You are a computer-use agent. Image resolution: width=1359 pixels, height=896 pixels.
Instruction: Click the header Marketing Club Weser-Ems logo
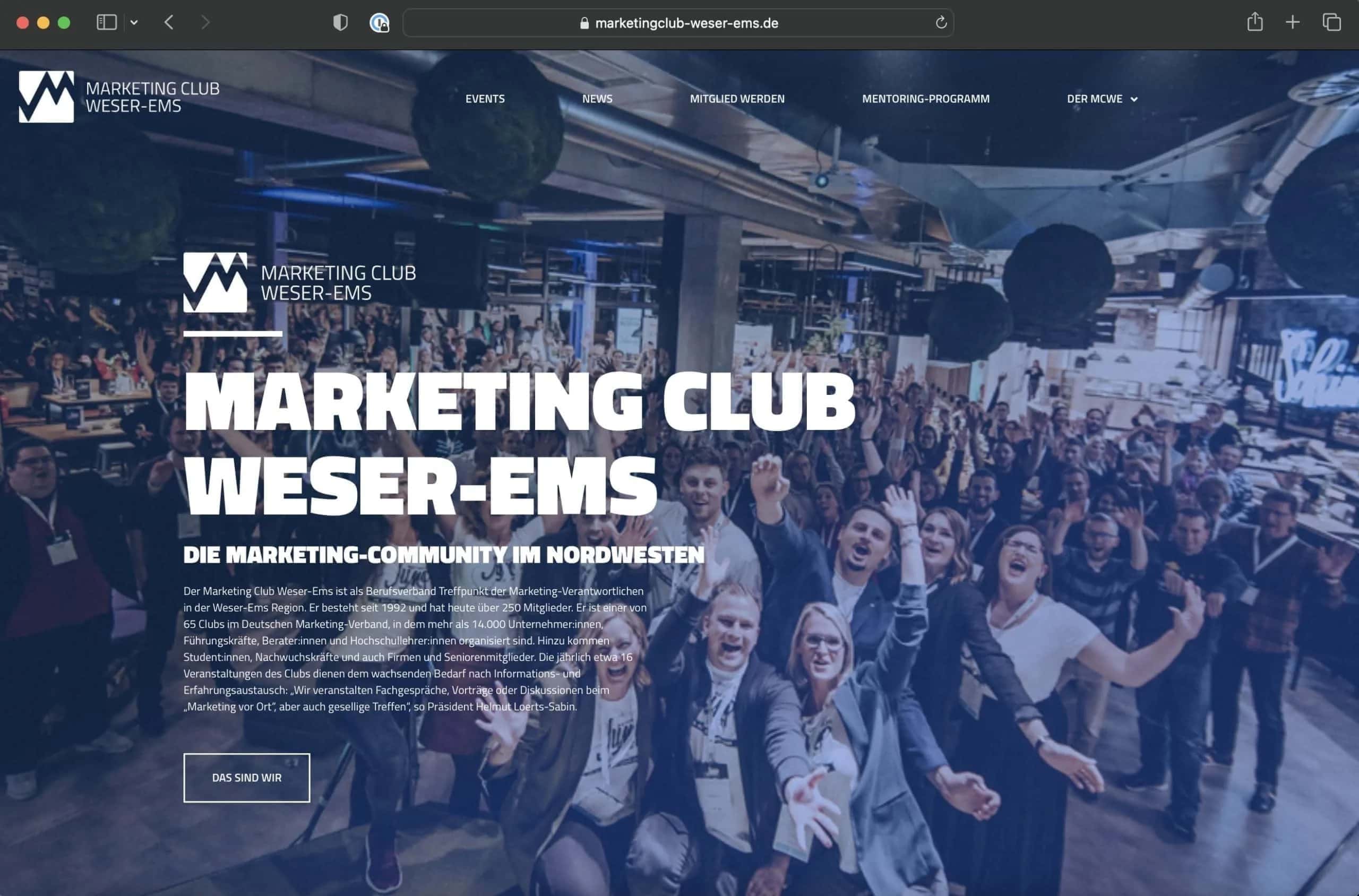click(119, 97)
